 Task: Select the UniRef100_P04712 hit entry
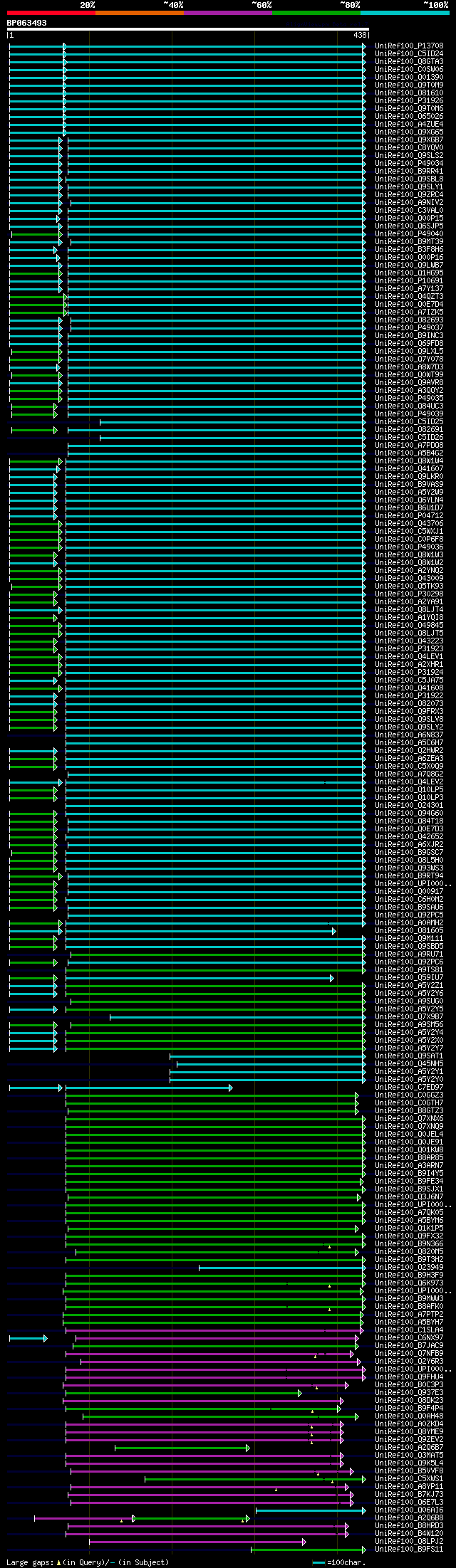point(408,516)
